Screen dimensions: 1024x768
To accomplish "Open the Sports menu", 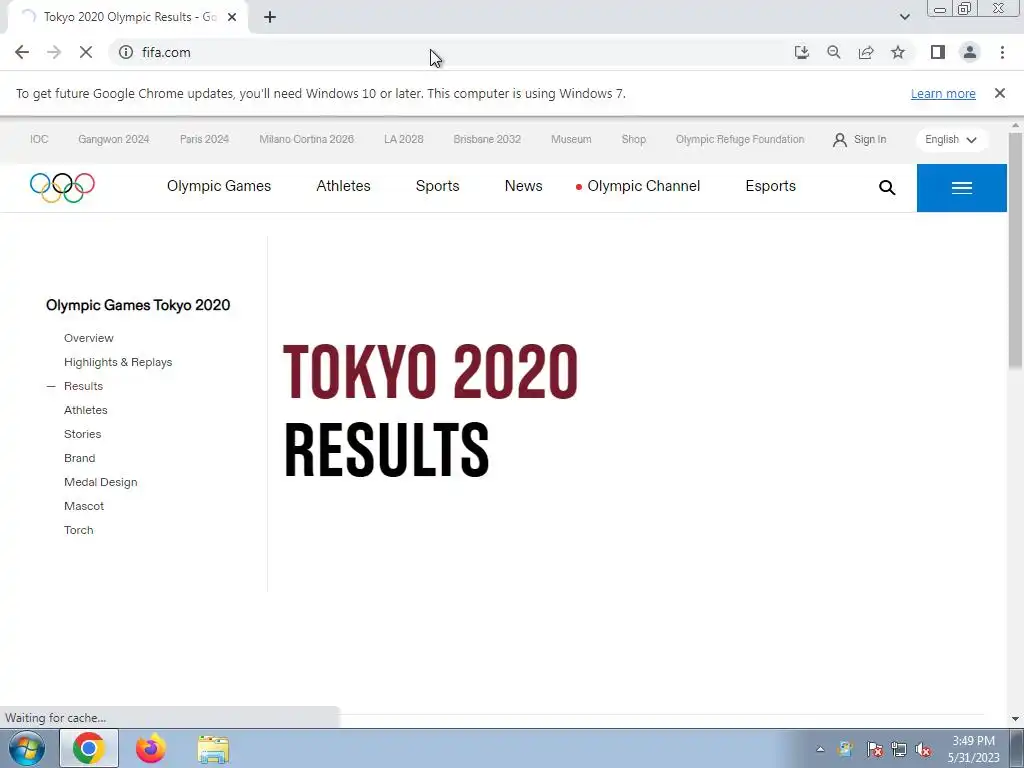I will pyautogui.click(x=438, y=186).
